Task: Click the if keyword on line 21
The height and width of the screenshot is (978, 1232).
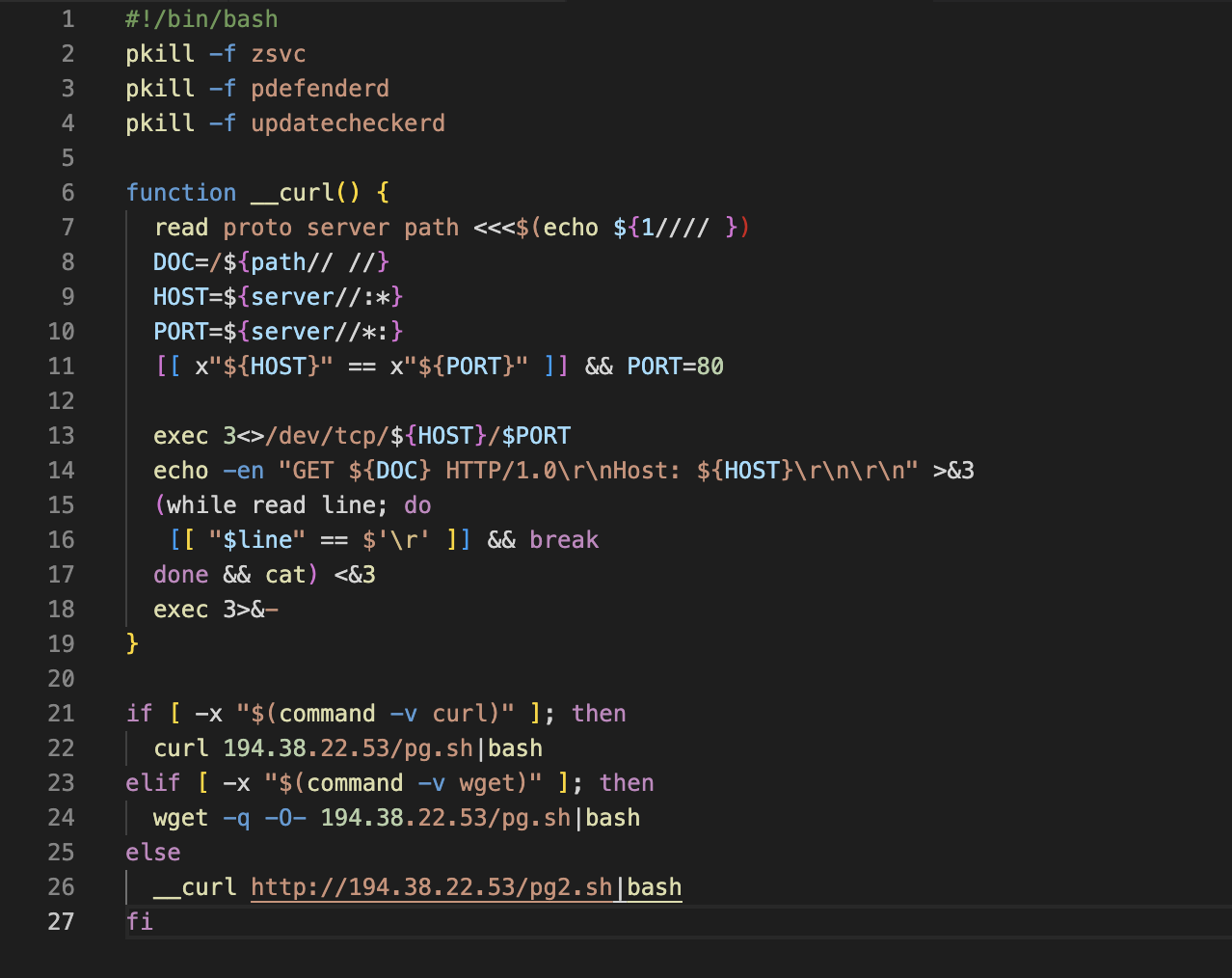Action: click(x=139, y=714)
